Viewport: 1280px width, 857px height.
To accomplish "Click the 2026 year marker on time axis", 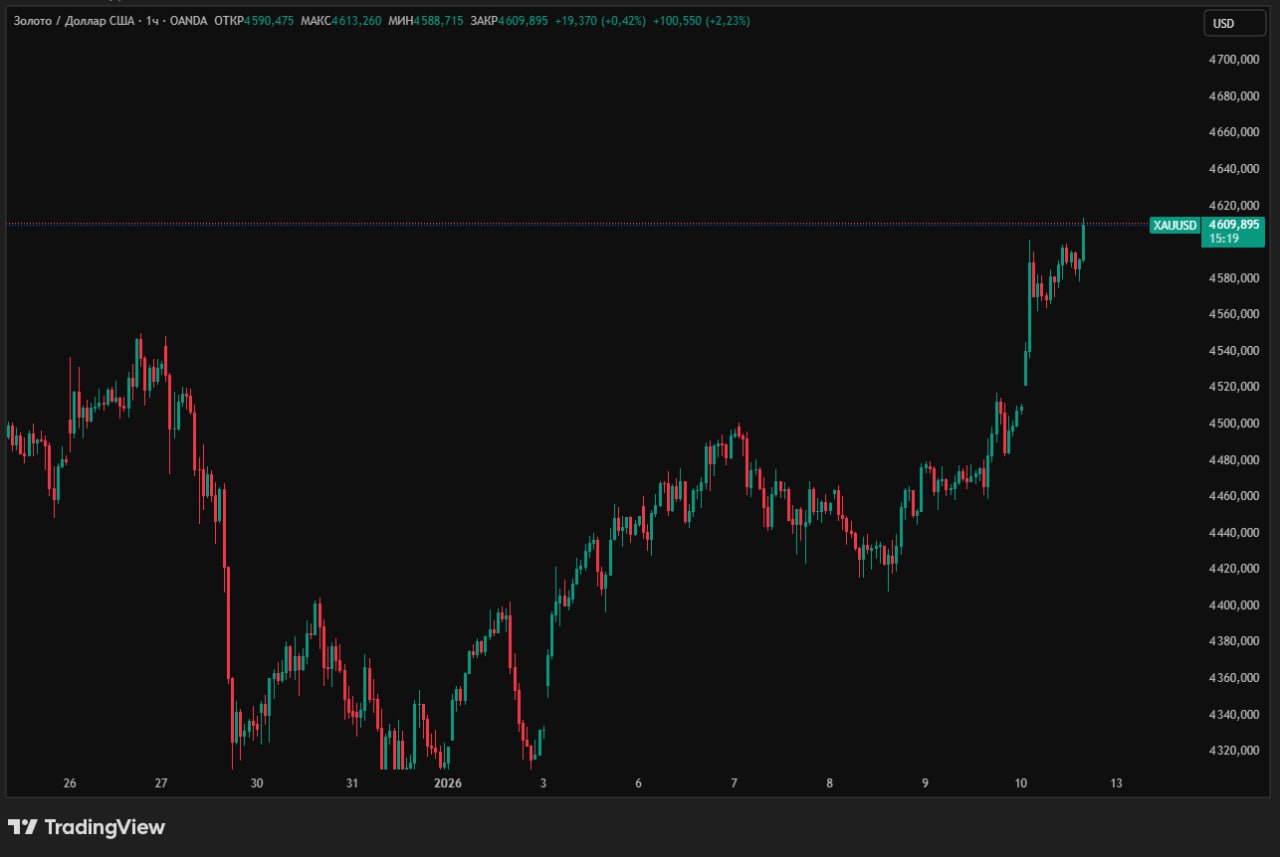I will click(447, 783).
